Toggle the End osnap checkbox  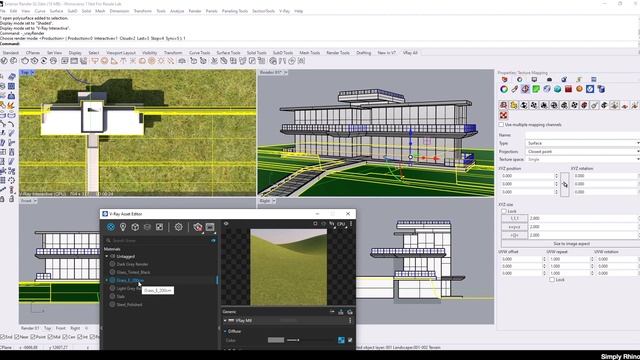click(x=2, y=337)
